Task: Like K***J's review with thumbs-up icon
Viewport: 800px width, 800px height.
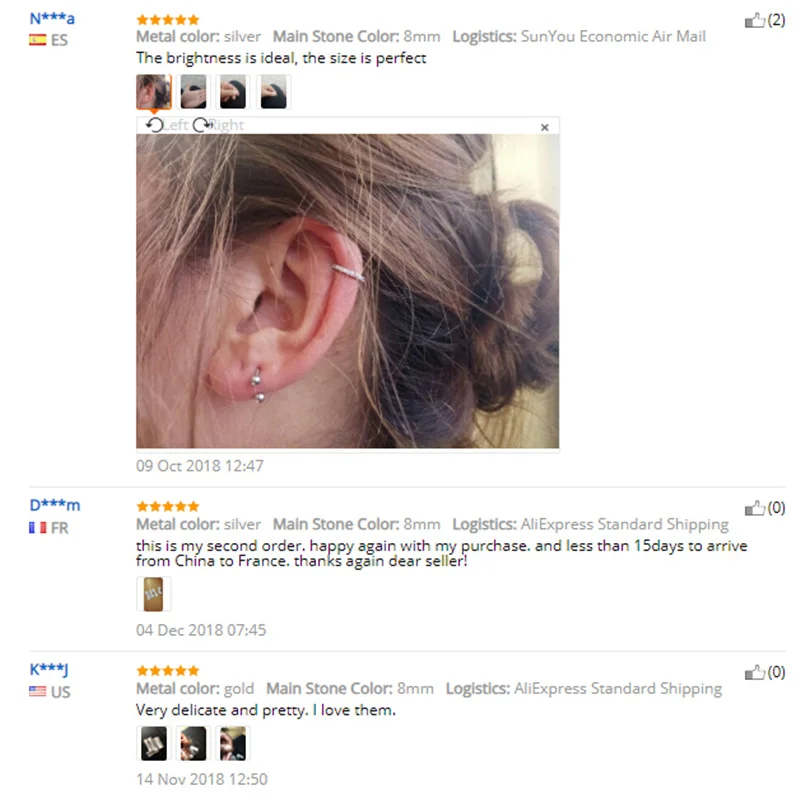Action: [x=755, y=672]
